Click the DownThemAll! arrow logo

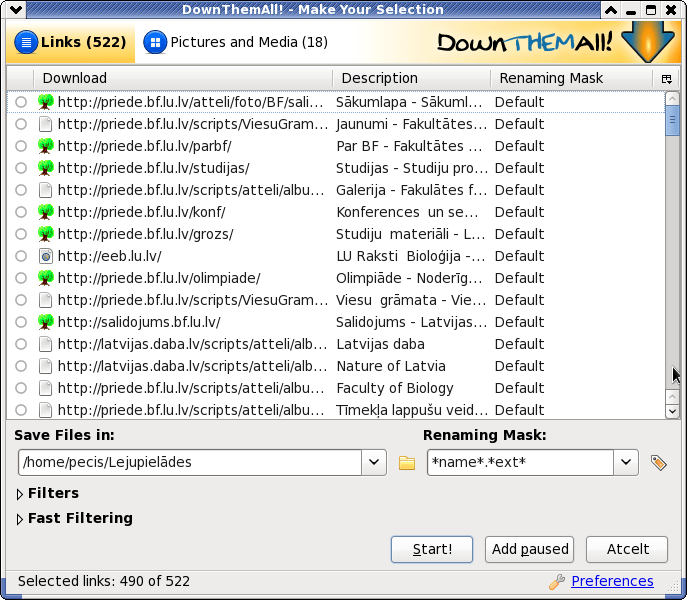[x=648, y=42]
